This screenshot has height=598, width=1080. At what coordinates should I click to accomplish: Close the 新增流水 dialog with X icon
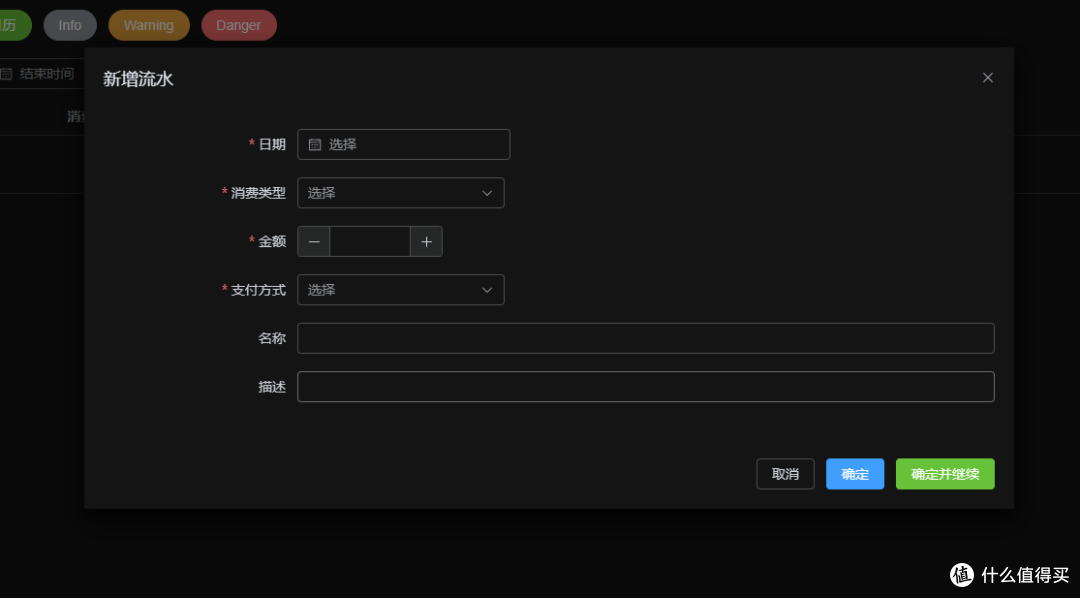click(988, 78)
